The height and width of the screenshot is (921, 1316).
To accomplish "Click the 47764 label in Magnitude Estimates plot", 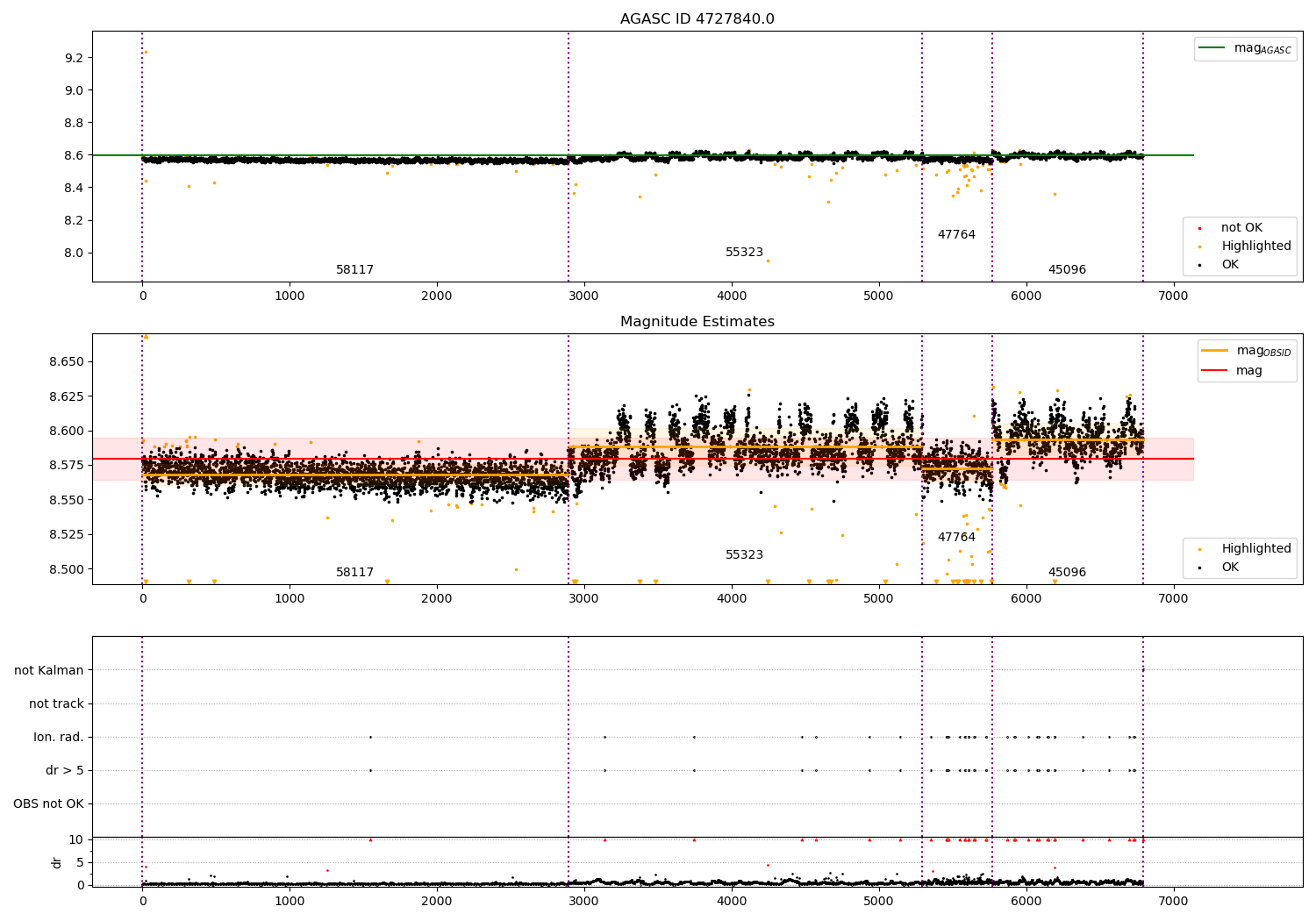I will (x=956, y=538).
